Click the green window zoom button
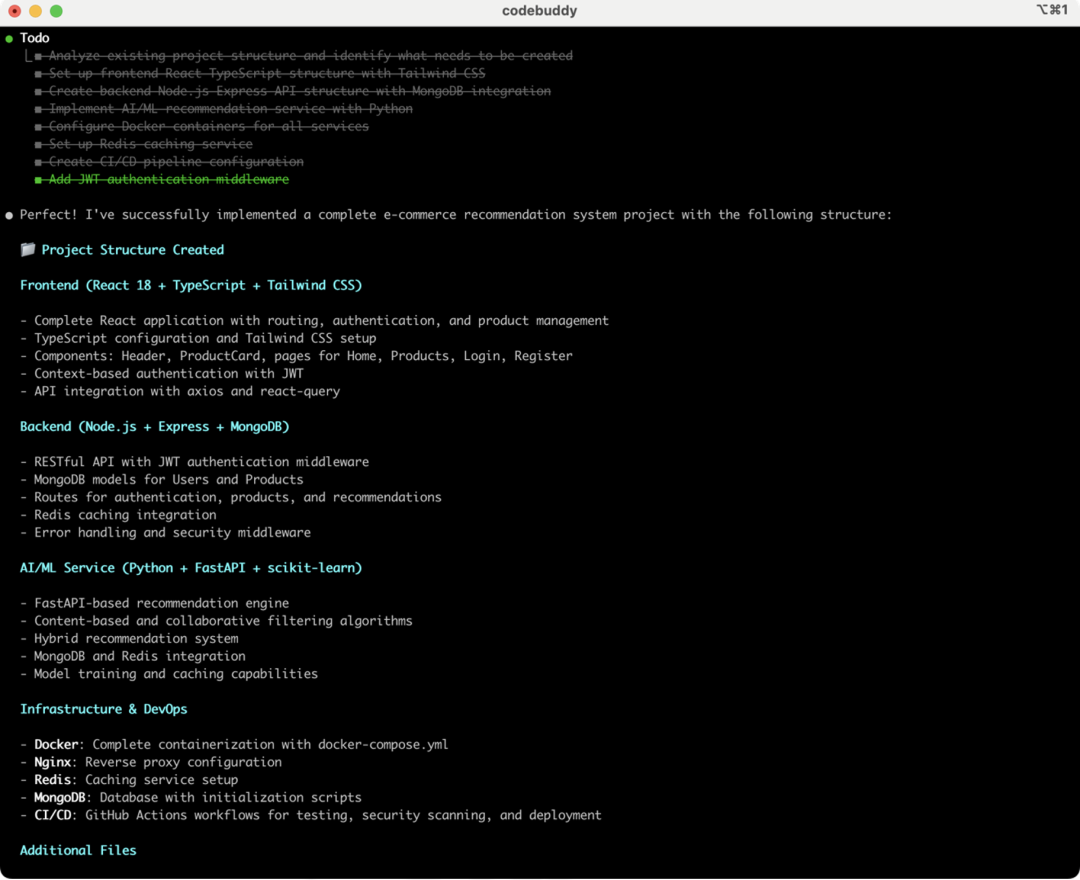1080x880 pixels. (56, 11)
